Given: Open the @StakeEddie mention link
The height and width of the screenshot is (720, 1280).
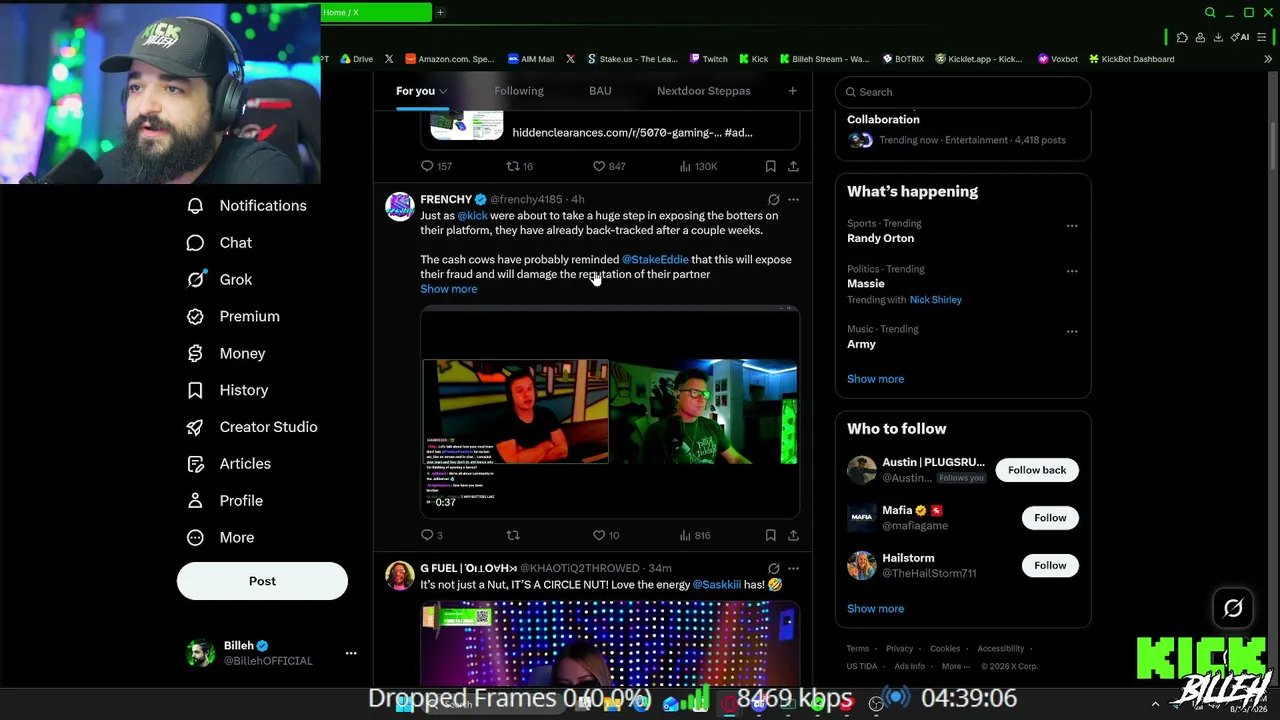Looking at the screenshot, I should (x=655, y=260).
